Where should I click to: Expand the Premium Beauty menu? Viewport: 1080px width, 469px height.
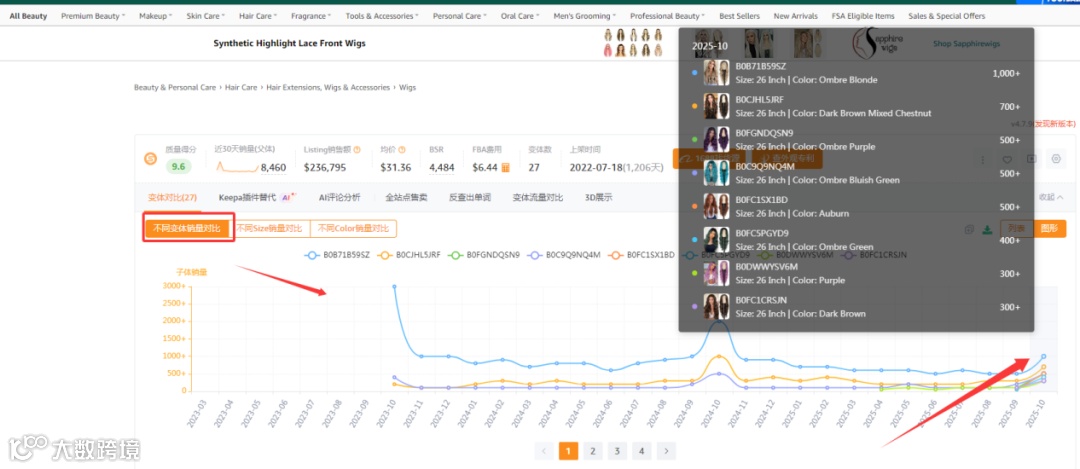click(93, 16)
